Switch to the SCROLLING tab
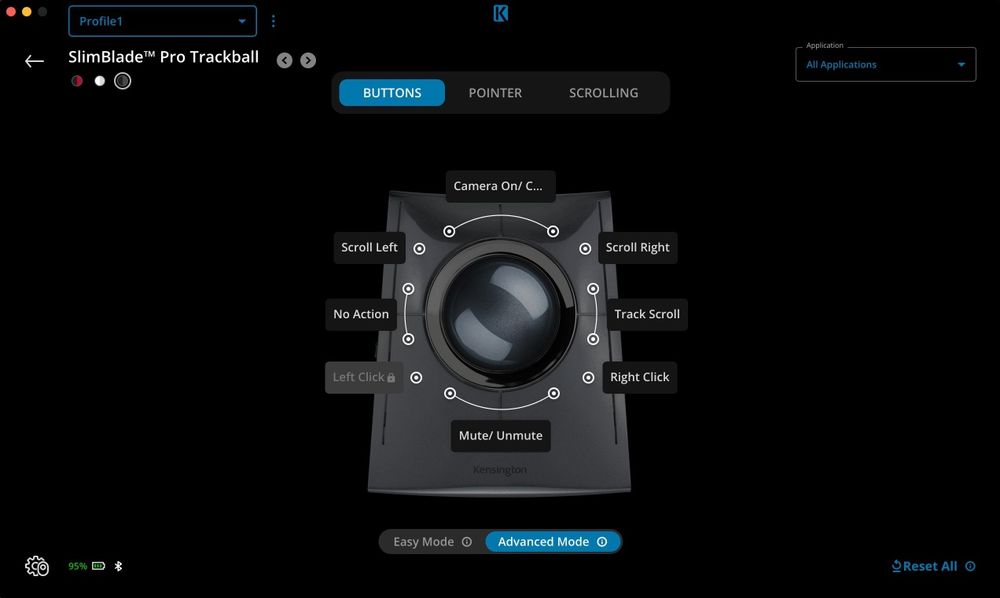The height and width of the screenshot is (598, 1000). pos(603,92)
